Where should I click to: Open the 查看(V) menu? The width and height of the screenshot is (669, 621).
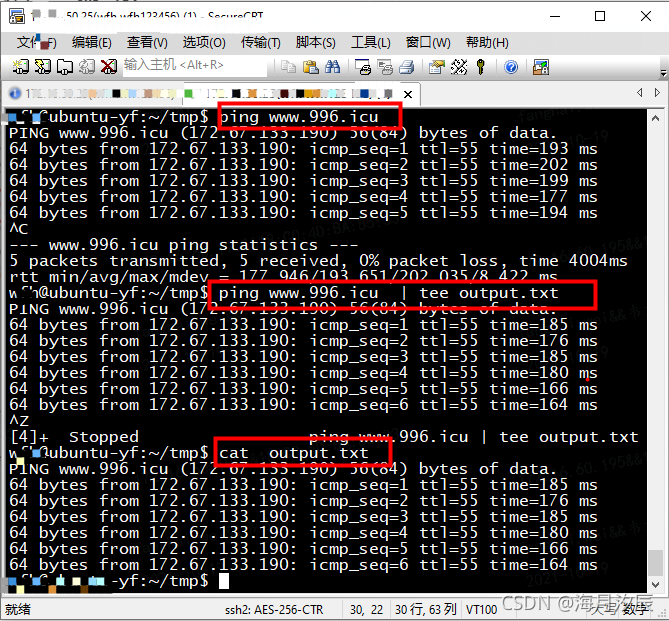click(147, 42)
